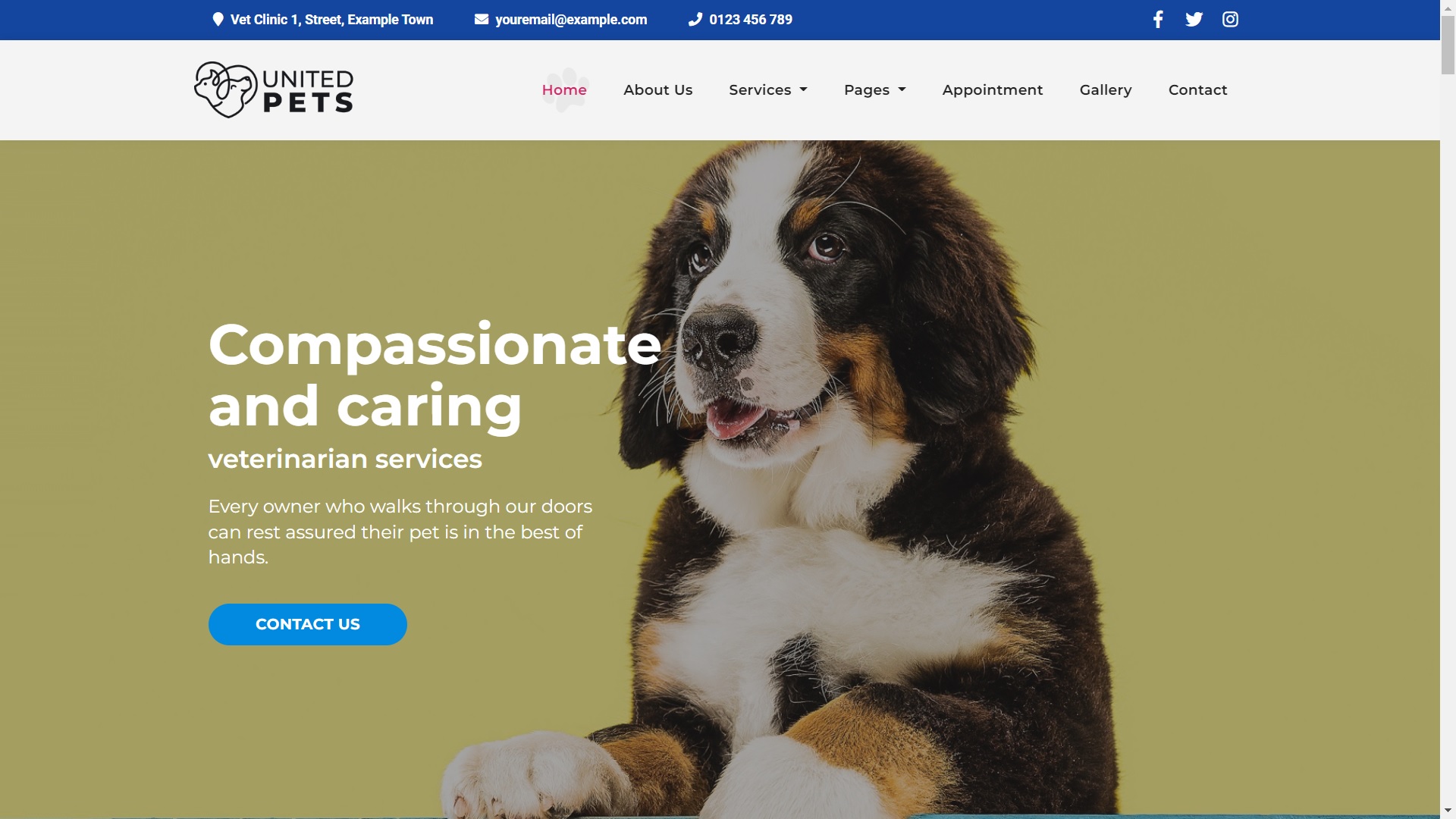Expand the Pages dropdown menu
Image resolution: width=1456 pixels, height=819 pixels.
pyautogui.click(x=875, y=90)
